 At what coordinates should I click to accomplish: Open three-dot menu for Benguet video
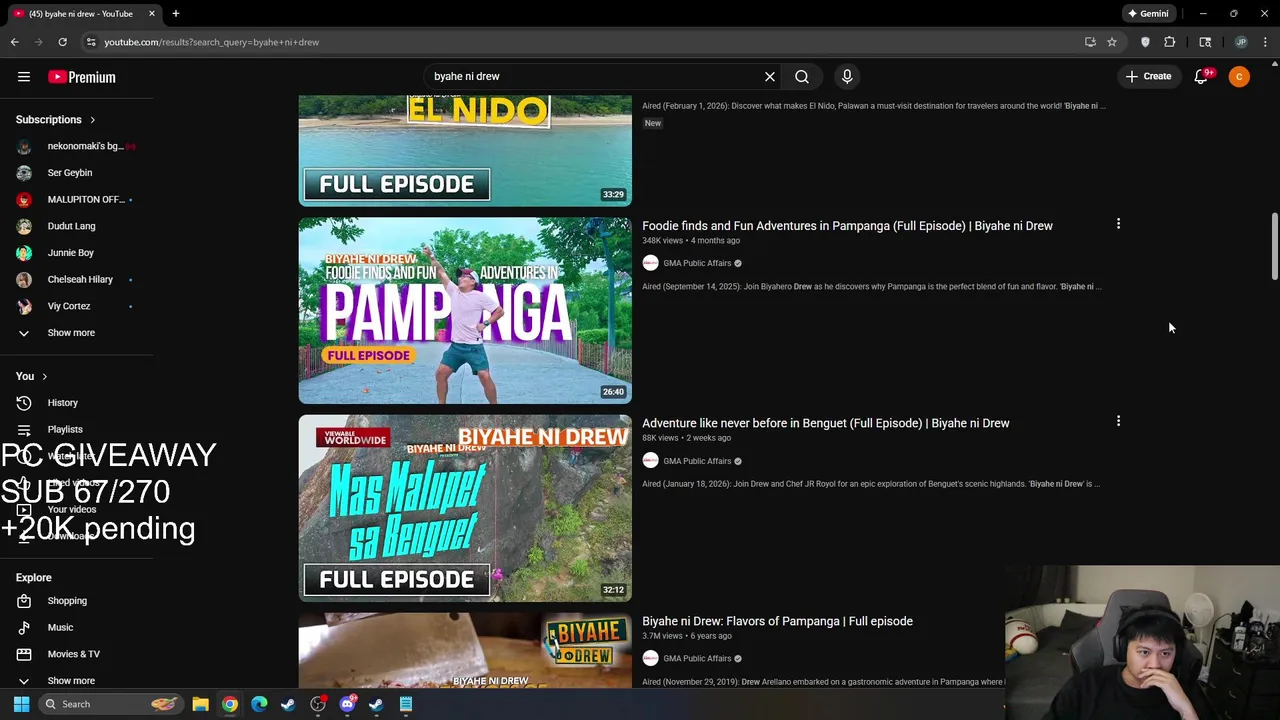1118,422
